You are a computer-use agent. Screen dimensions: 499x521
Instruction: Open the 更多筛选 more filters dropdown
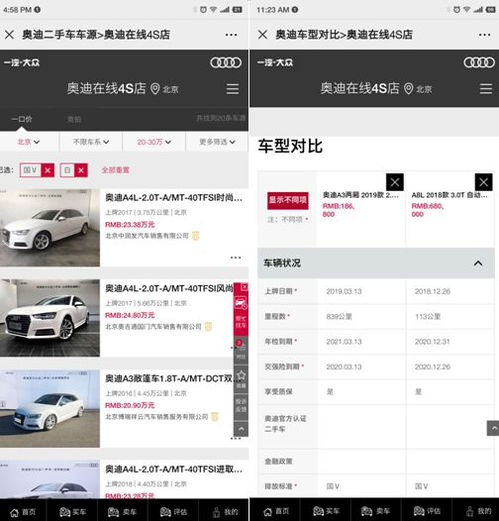(217, 142)
